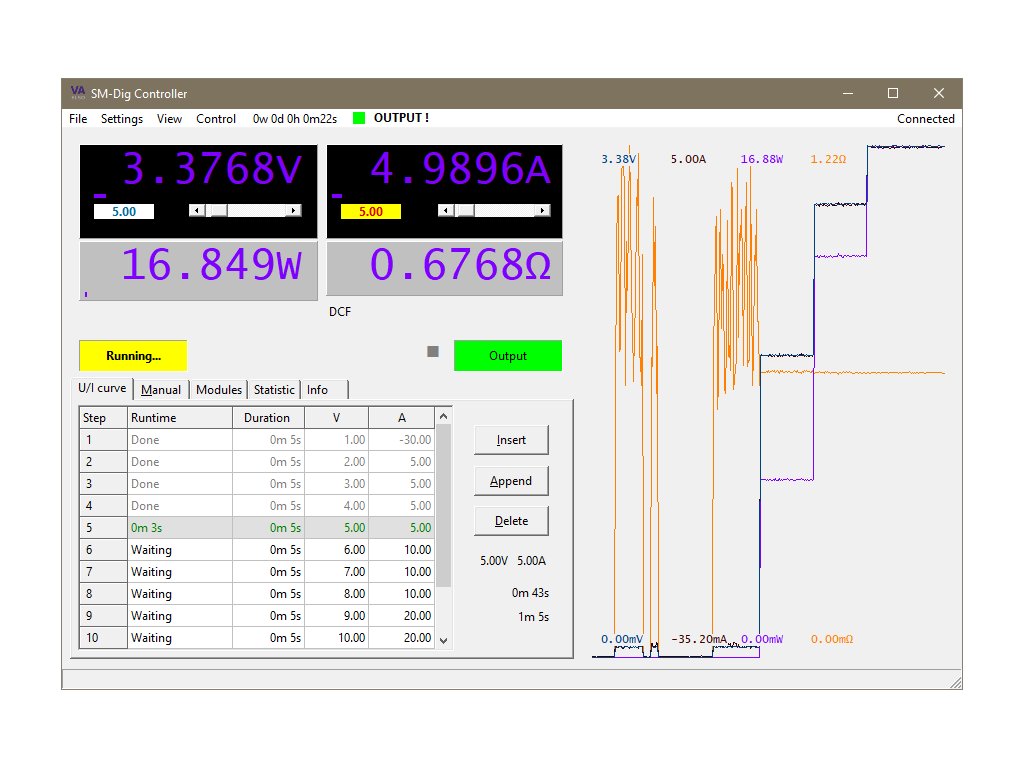1024x768 pixels.
Task: Click voltage slider right arrow
Action: pyautogui.click(x=294, y=211)
